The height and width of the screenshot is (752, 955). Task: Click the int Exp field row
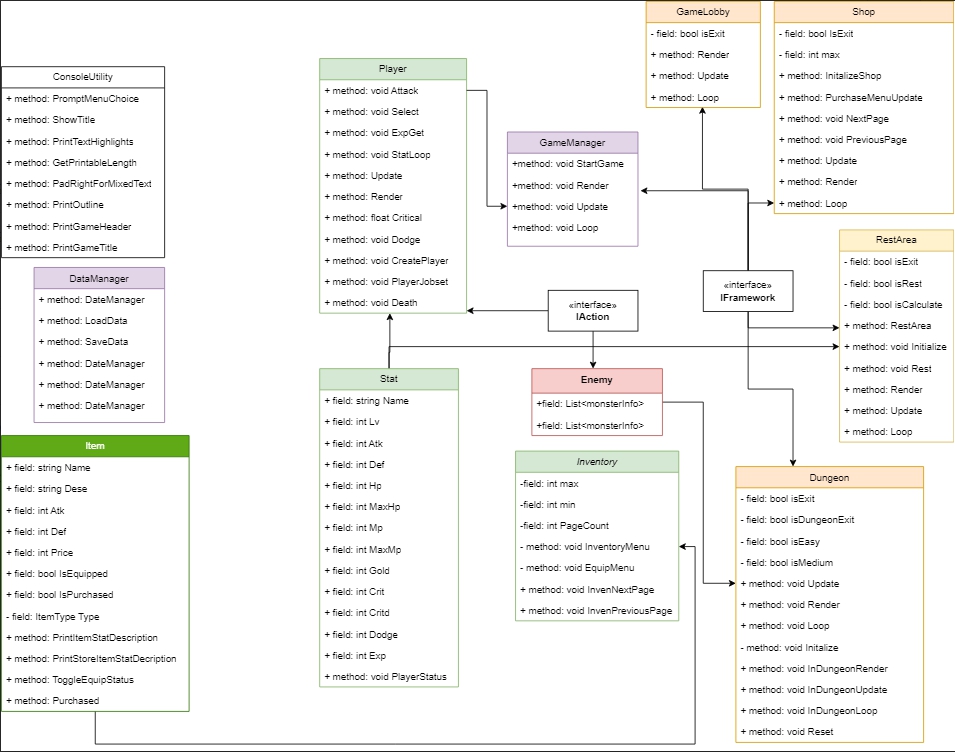pyautogui.click(x=389, y=656)
